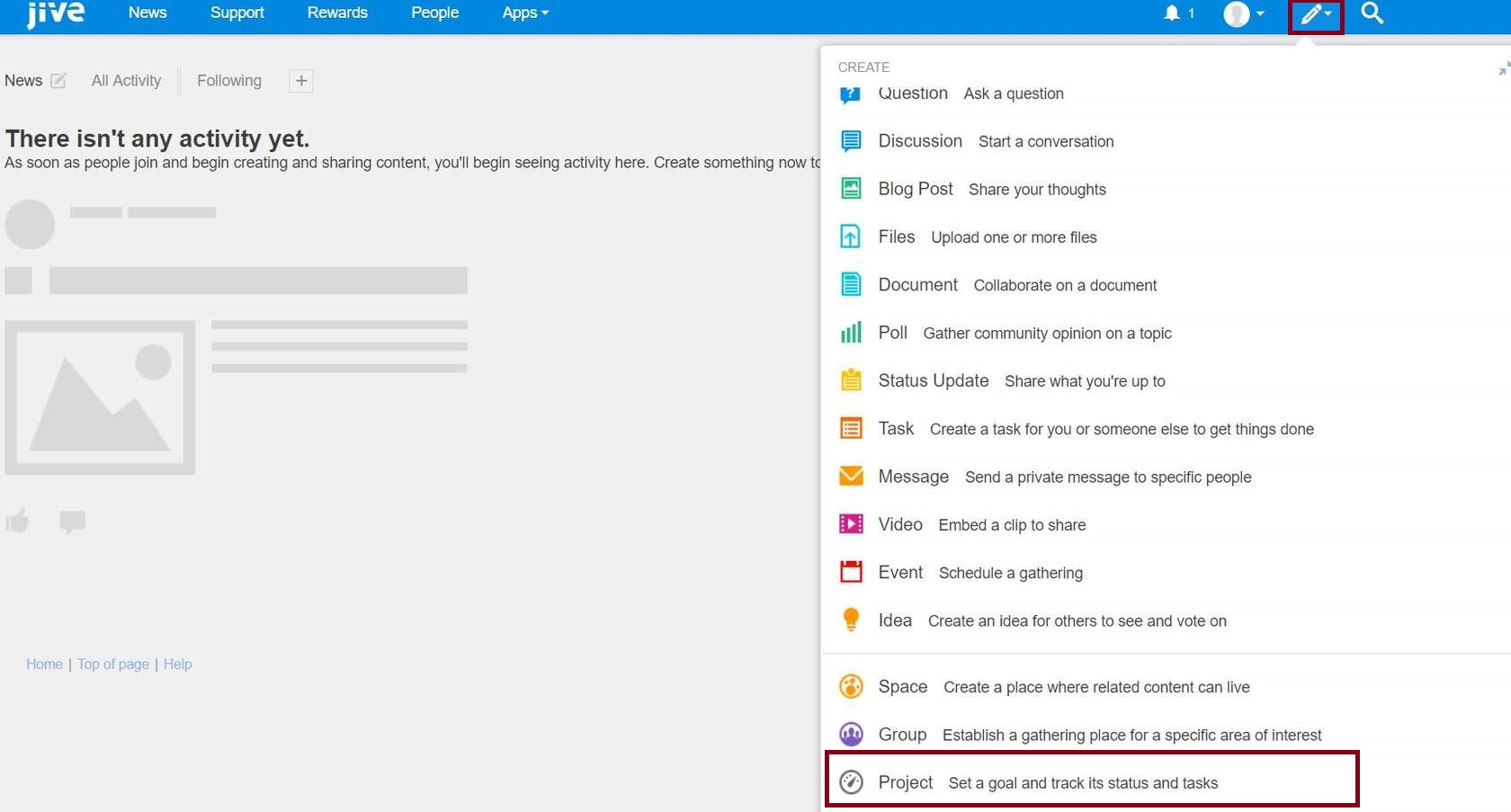The width and height of the screenshot is (1511, 812).
Task: Switch to All Activity tab
Action: point(126,81)
